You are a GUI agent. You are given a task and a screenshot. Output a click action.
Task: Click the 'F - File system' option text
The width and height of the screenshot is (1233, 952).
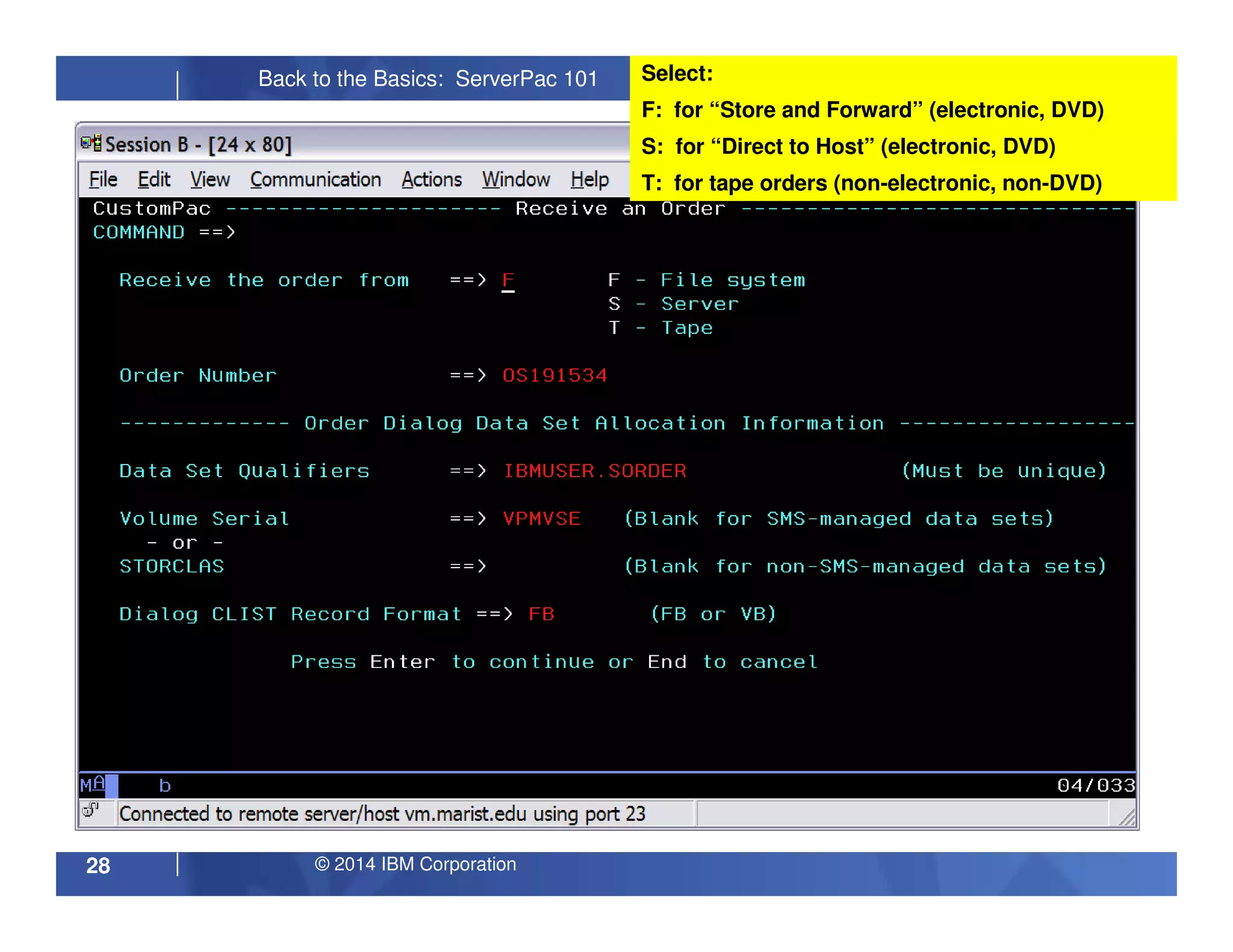706,280
